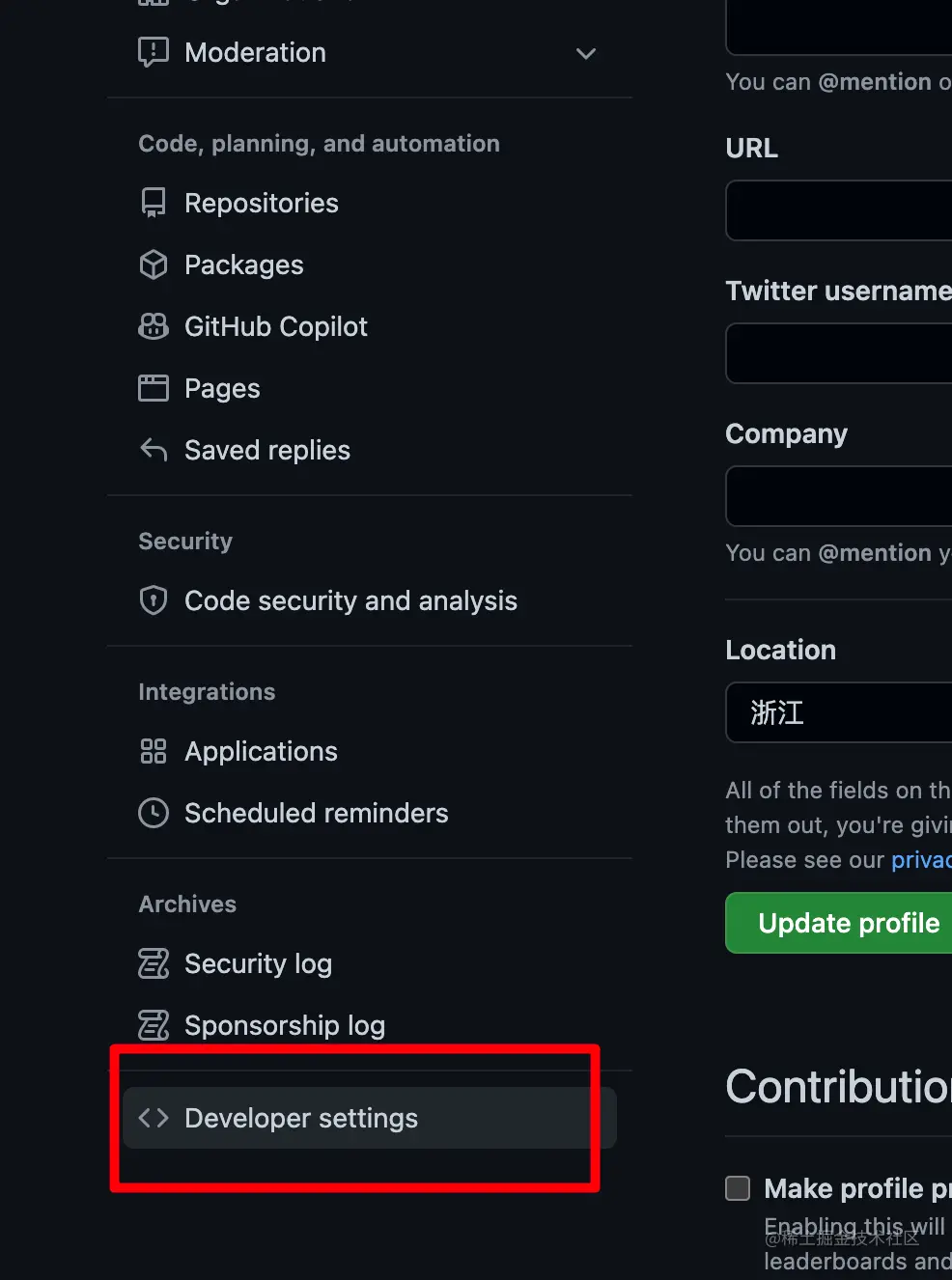This screenshot has width=952, height=1280.
Task: Click the GitHub Copilot icon
Action: [x=153, y=326]
